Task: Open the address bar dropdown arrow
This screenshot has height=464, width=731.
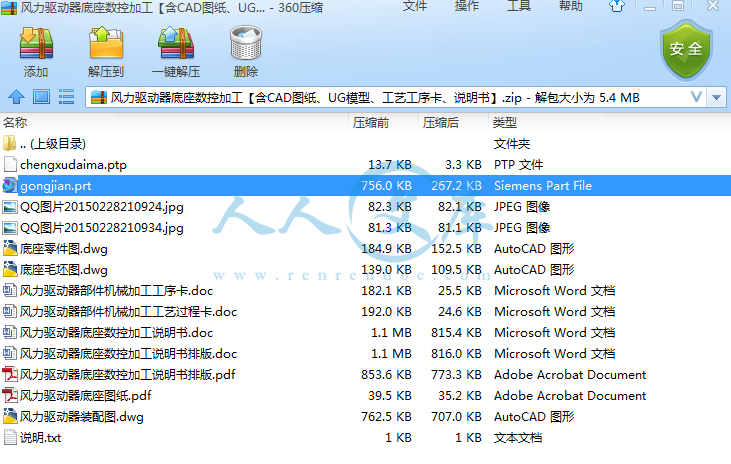Action: [717, 97]
